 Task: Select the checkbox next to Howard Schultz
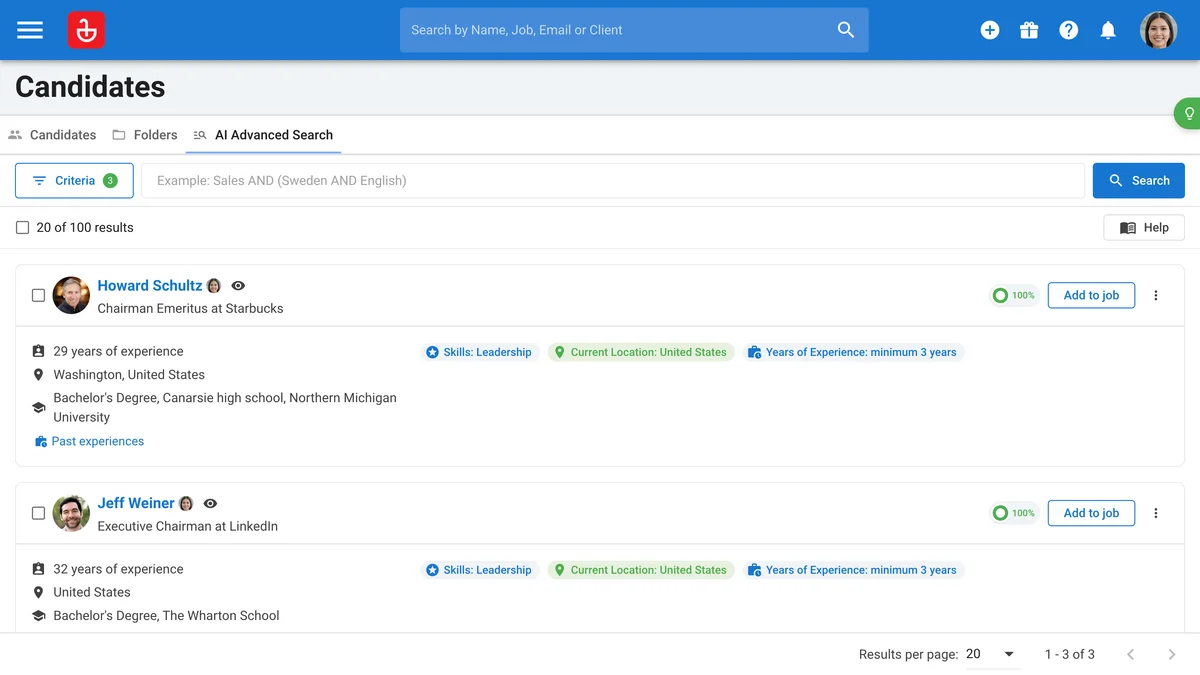point(38,295)
